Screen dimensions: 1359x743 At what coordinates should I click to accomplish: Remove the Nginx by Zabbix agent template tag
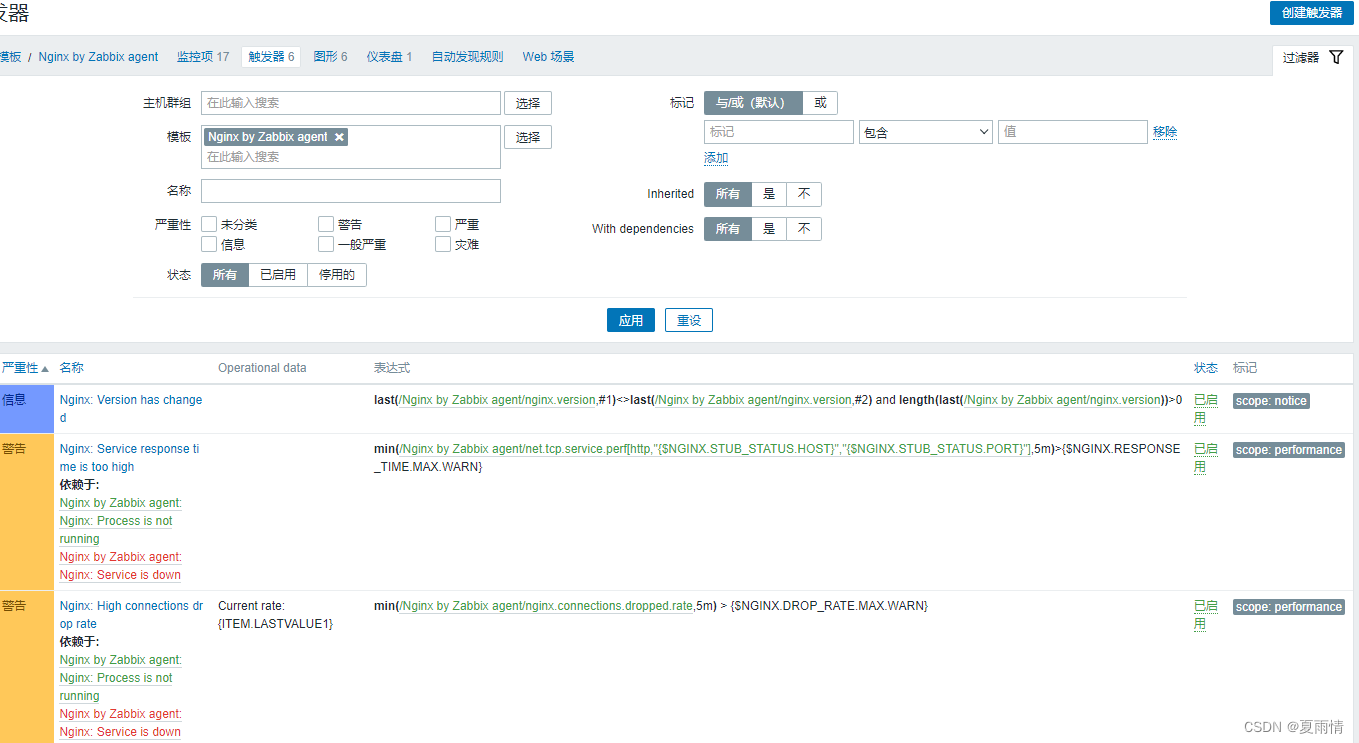(x=339, y=137)
